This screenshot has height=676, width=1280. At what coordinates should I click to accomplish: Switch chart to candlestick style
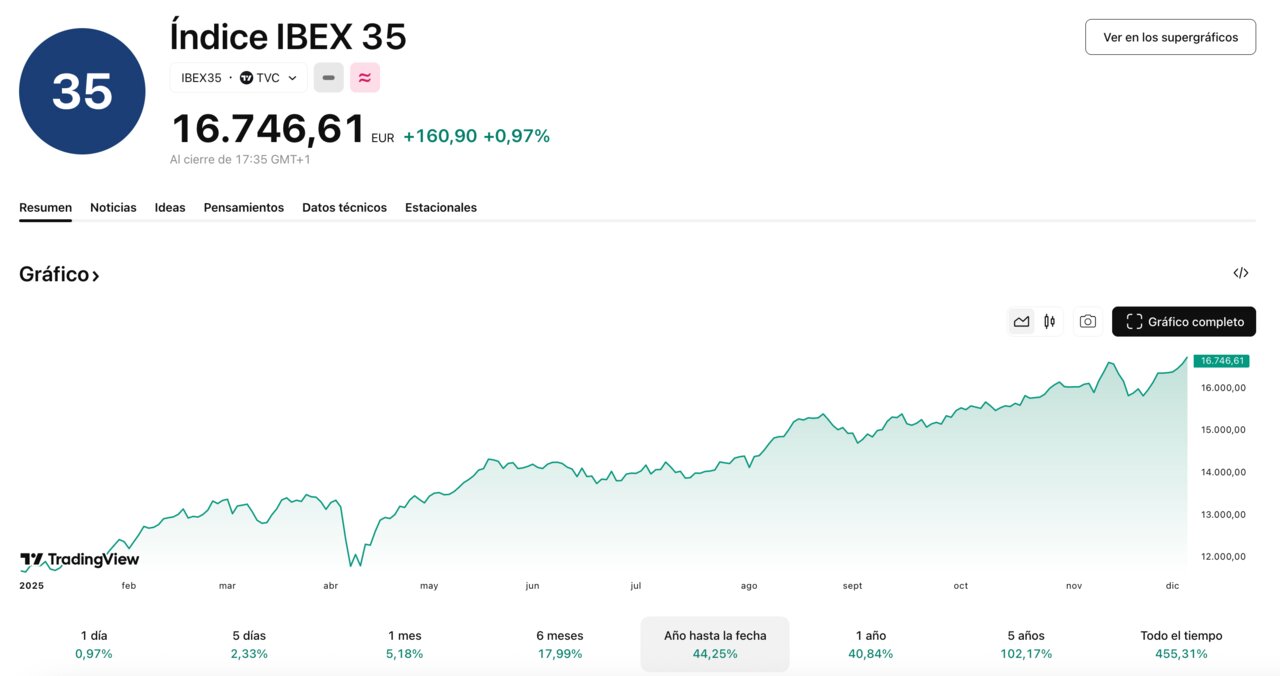pyautogui.click(x=1049, y=321)
